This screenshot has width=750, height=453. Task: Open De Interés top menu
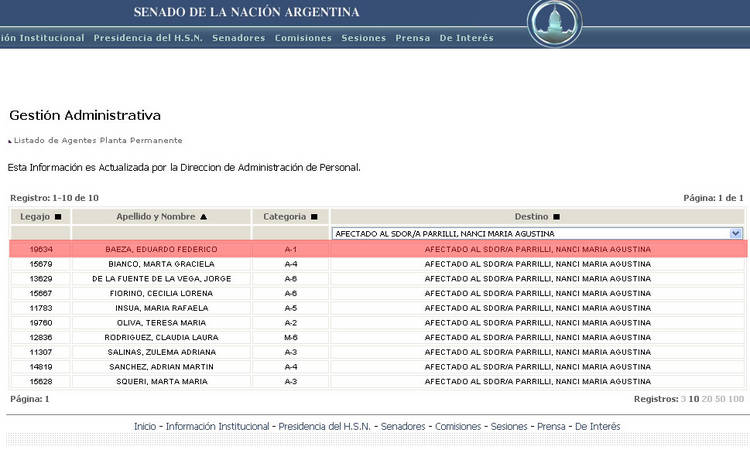[x=466, y=38]
